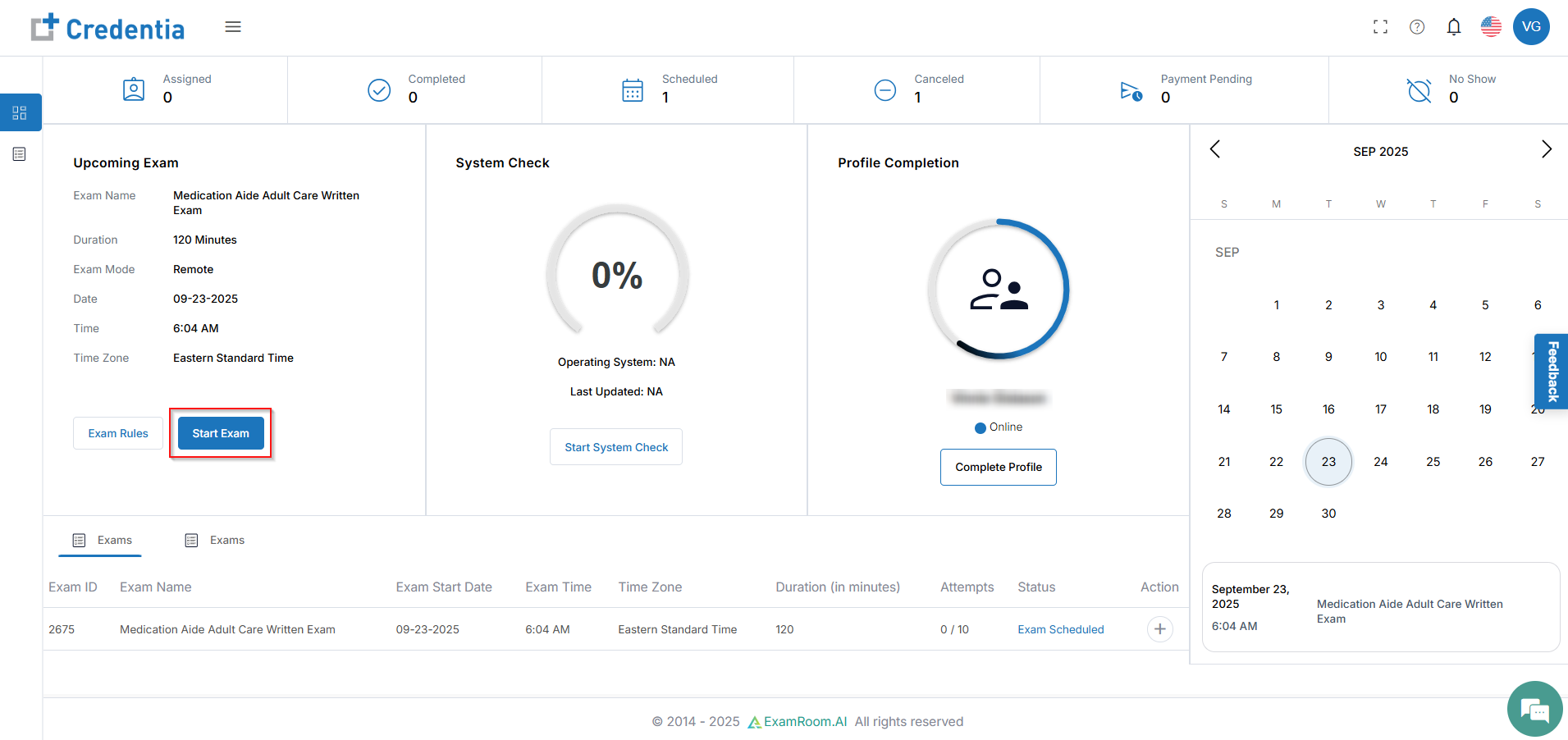This screenshot has height=740, width=1568.
Task: Switch to the second Exams tab
Action: pos(215,540)
